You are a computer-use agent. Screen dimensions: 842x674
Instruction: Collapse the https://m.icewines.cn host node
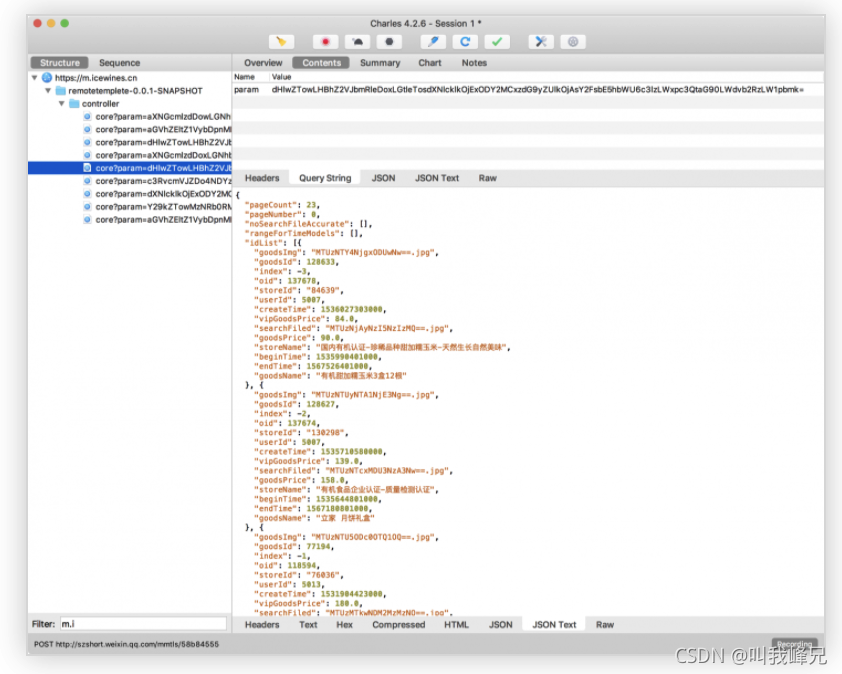[x=35, y=77]
